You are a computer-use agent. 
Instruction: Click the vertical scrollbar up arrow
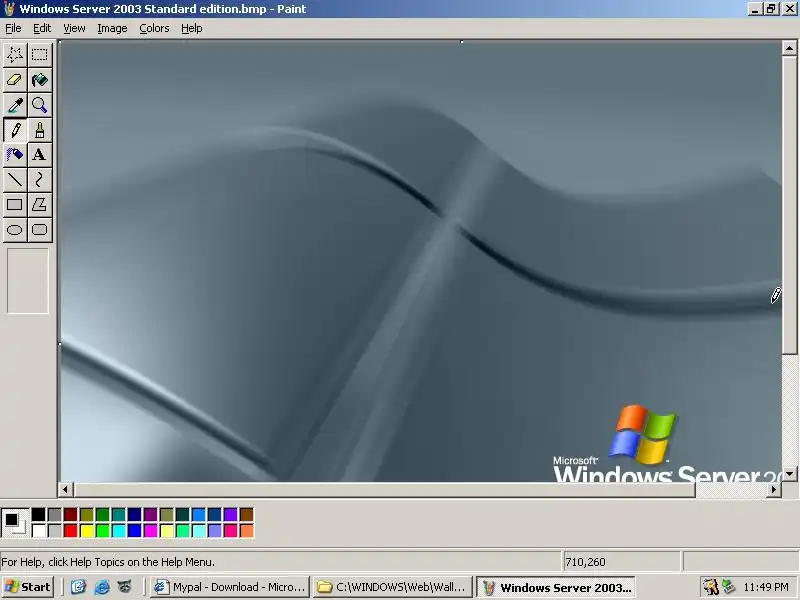coord(789,48)
